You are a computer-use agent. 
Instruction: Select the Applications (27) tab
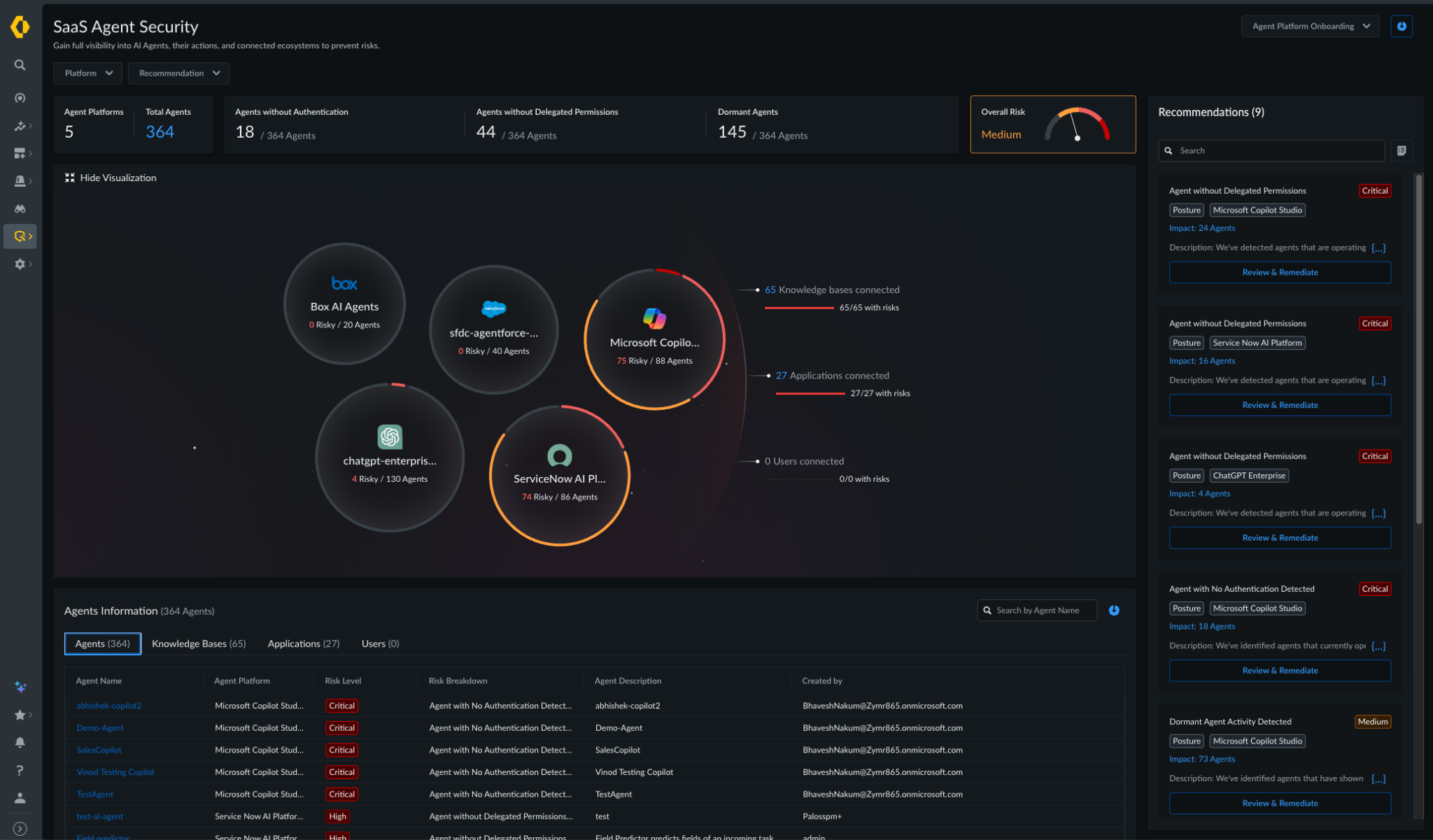click(x=303, y=643)
